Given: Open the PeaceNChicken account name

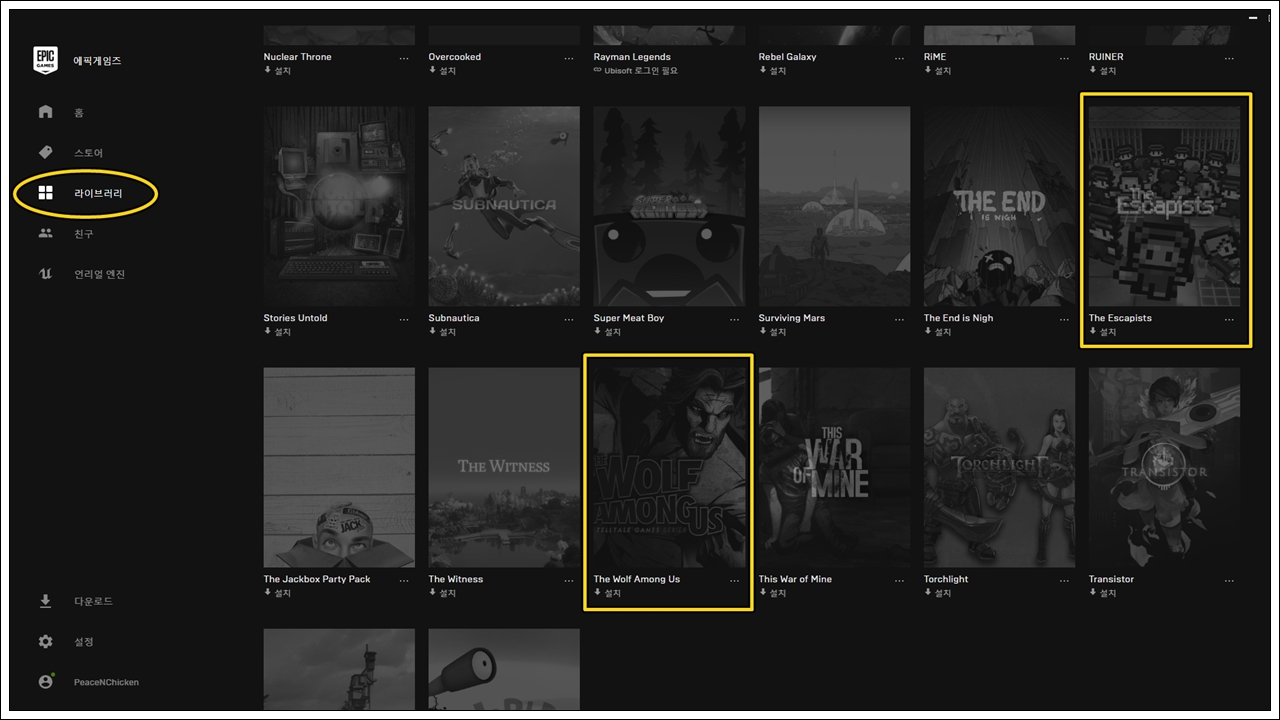Looking at the screenshot, I should point(106,682).
